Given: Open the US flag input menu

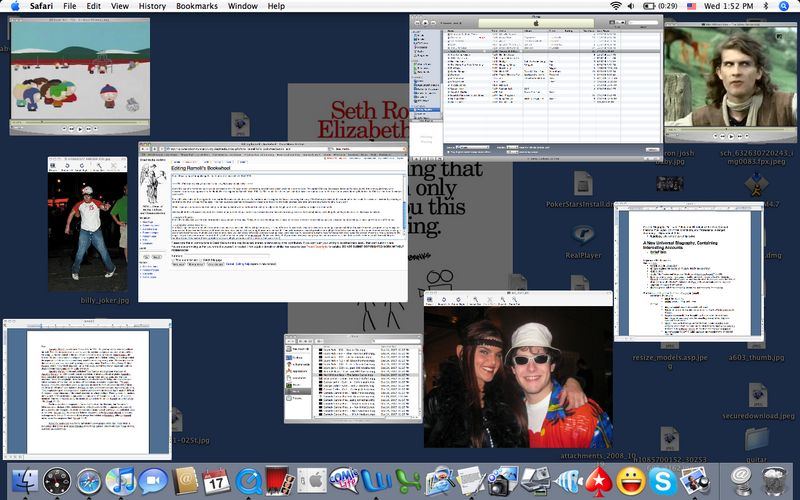Looking at the screenshot, I should tap(691, 6).
